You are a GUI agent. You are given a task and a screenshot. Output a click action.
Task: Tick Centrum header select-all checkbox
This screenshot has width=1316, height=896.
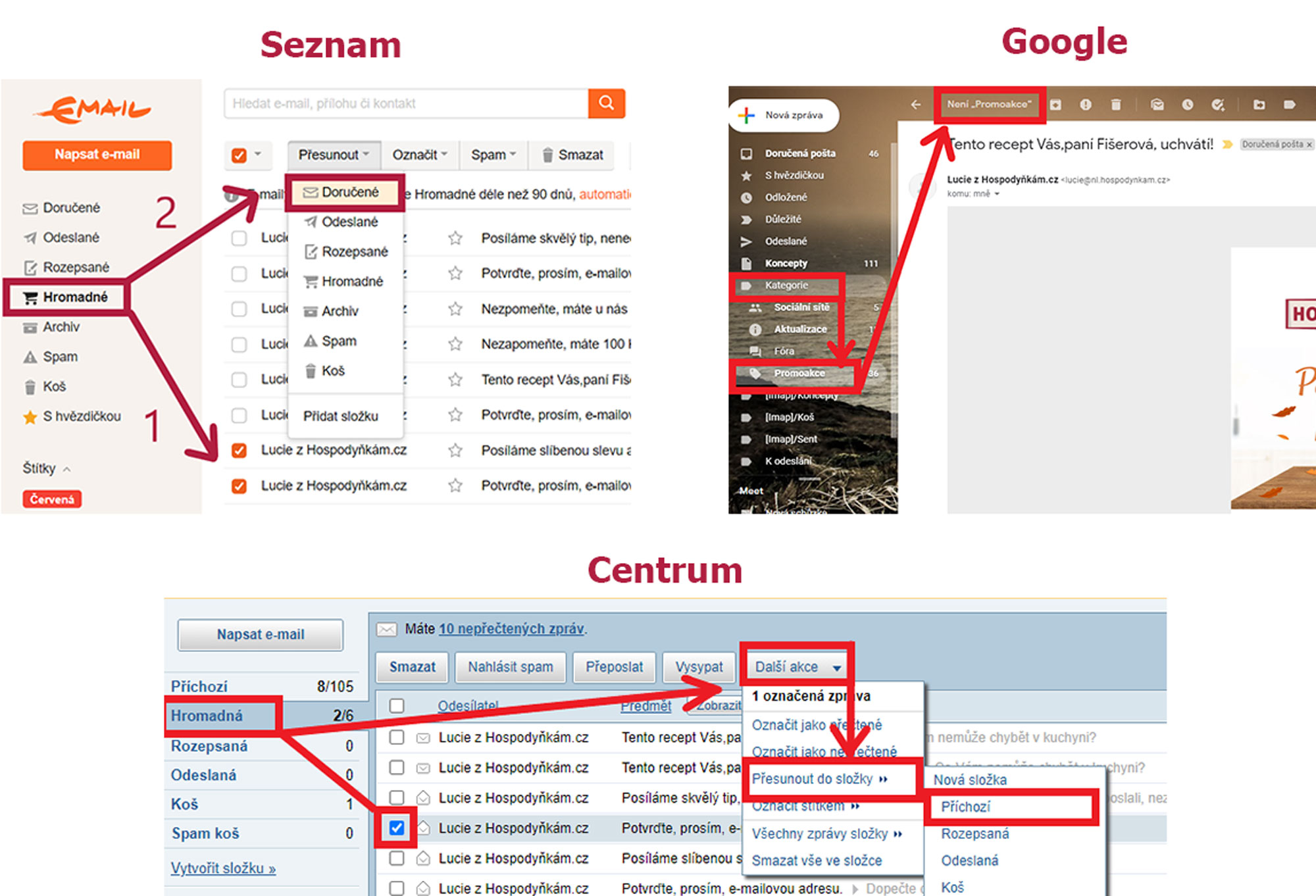tap(396, 705)
